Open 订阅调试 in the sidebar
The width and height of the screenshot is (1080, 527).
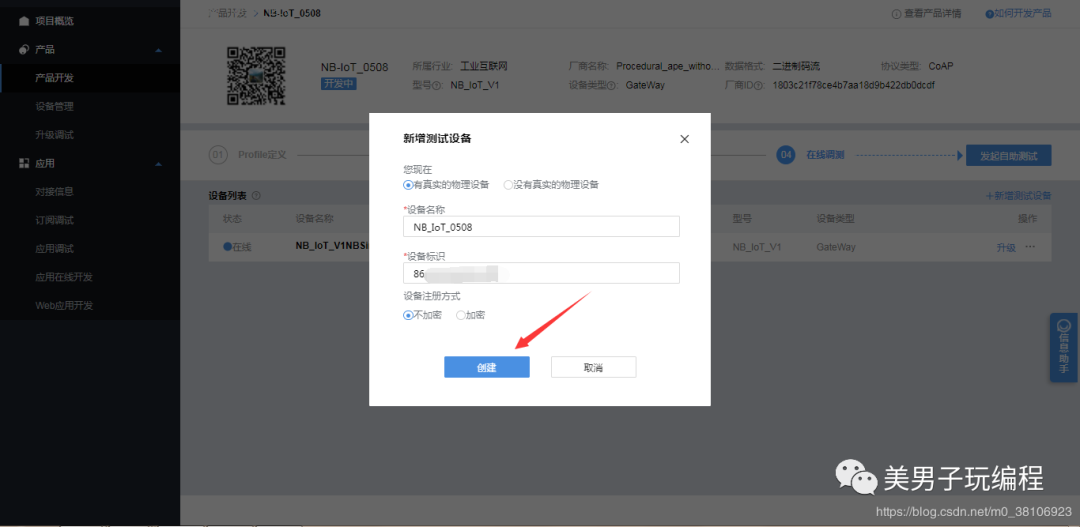click(54, 220)
